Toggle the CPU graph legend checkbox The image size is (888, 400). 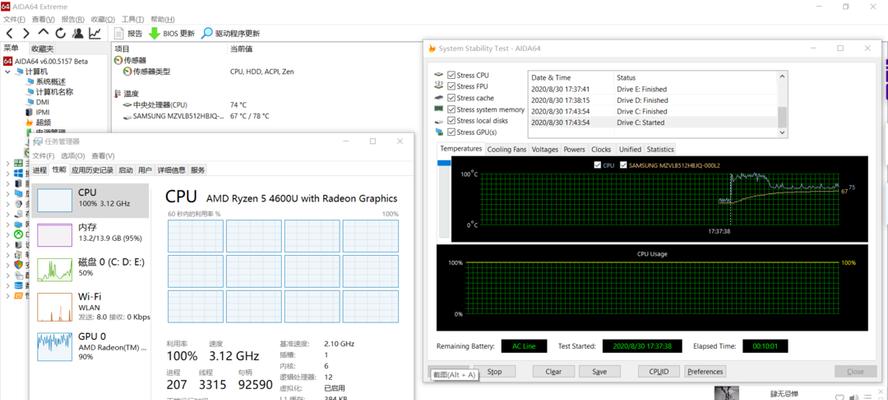click(597, 165)
